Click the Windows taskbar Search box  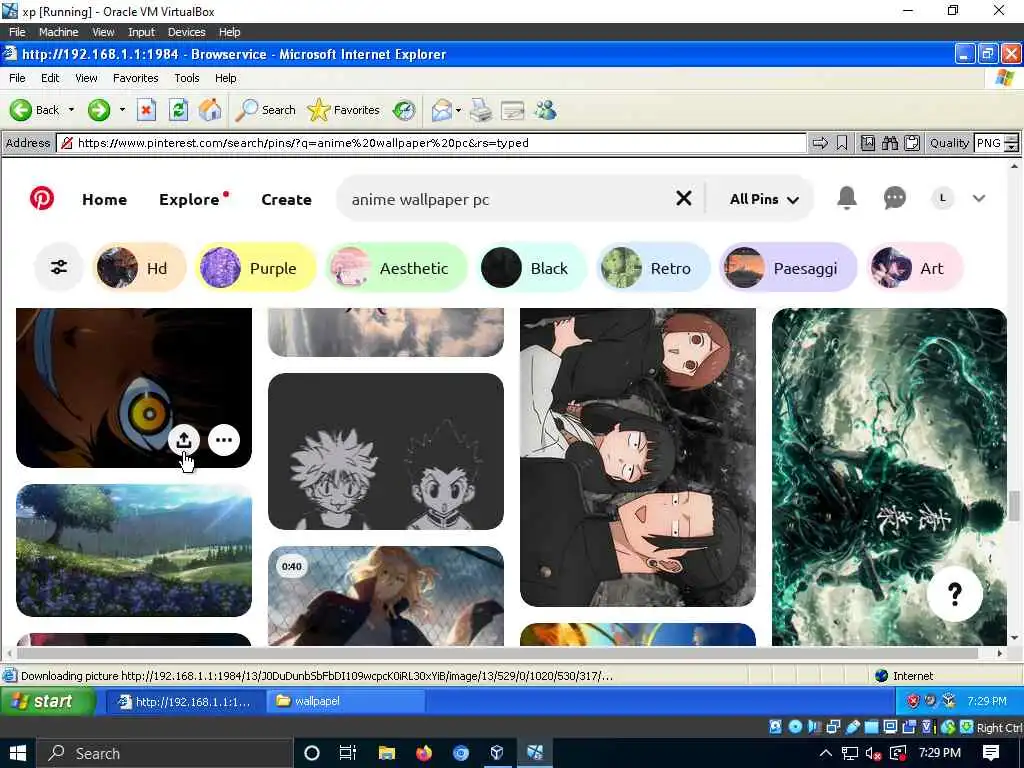(164, 753)
